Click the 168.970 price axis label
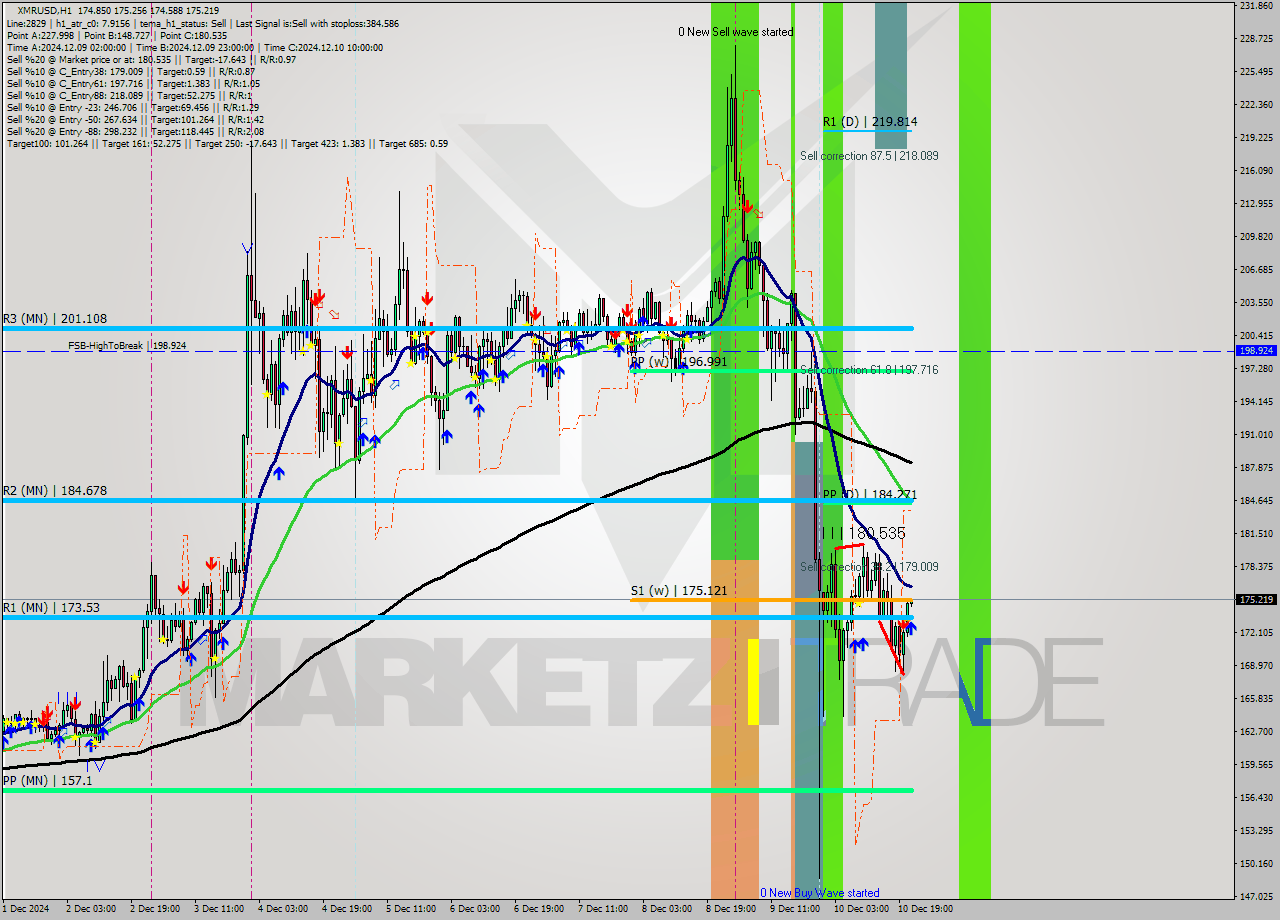Viewport: 1280px width, 920px height. coord(1256,666)
